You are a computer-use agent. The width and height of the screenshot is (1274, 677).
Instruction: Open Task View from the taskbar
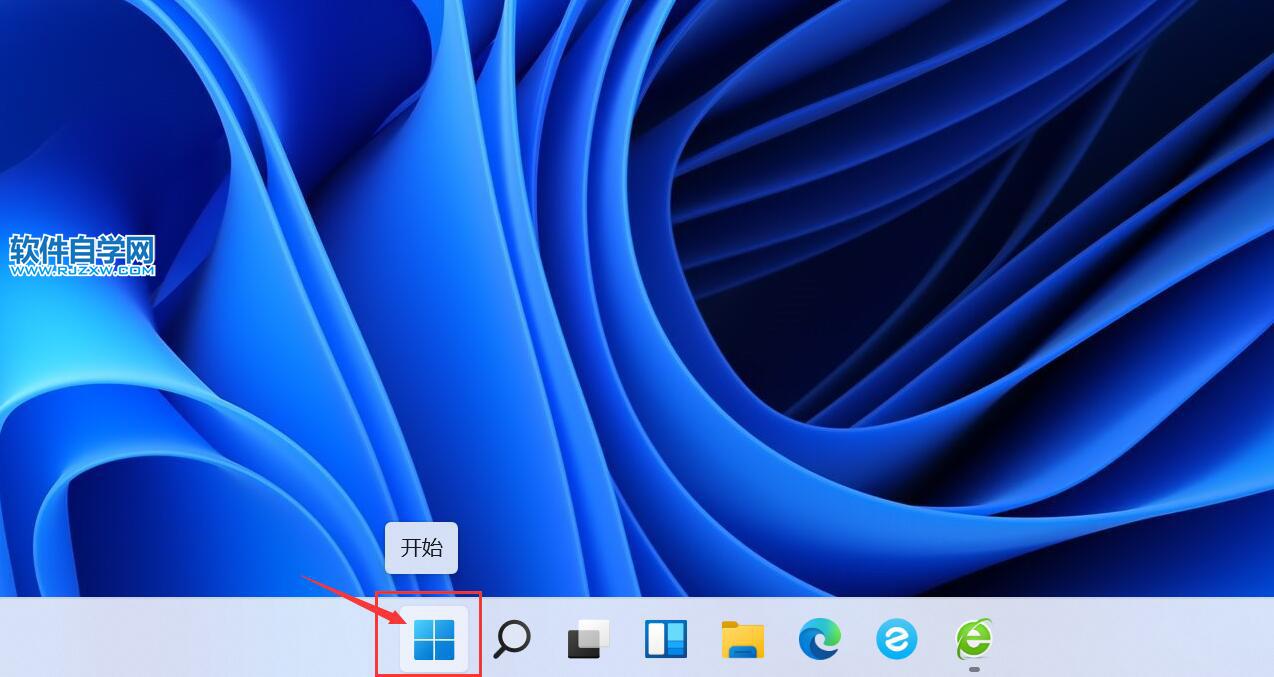(x=589, y=638)
